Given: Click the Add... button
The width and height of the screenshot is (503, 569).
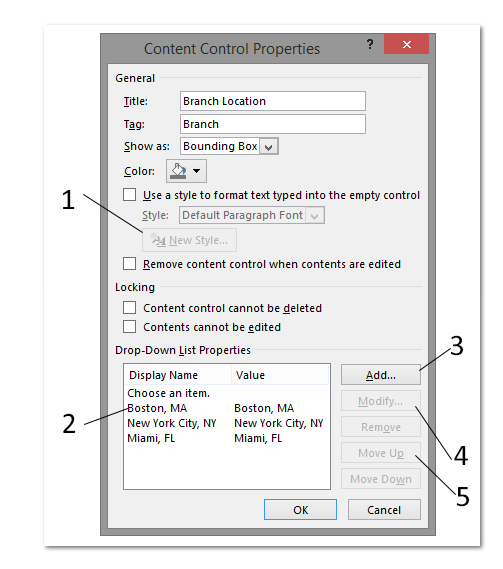Looking at the screenshot, I should 381,375.
